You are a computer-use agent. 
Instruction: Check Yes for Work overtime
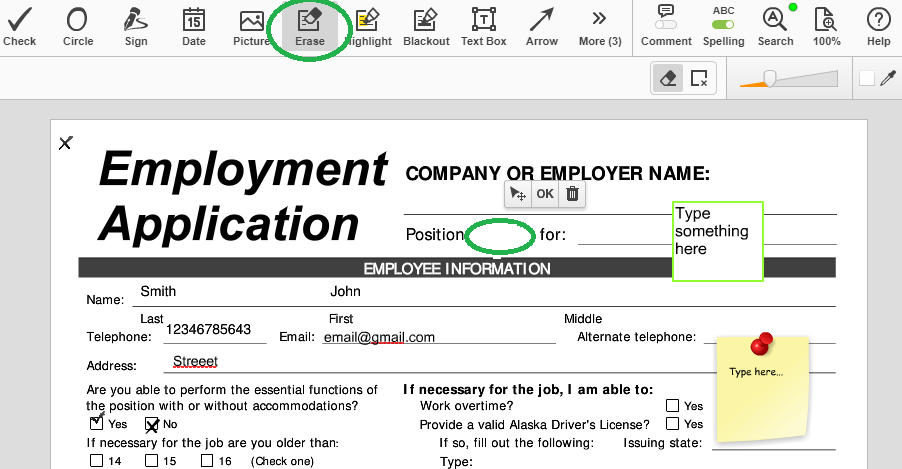672,405
